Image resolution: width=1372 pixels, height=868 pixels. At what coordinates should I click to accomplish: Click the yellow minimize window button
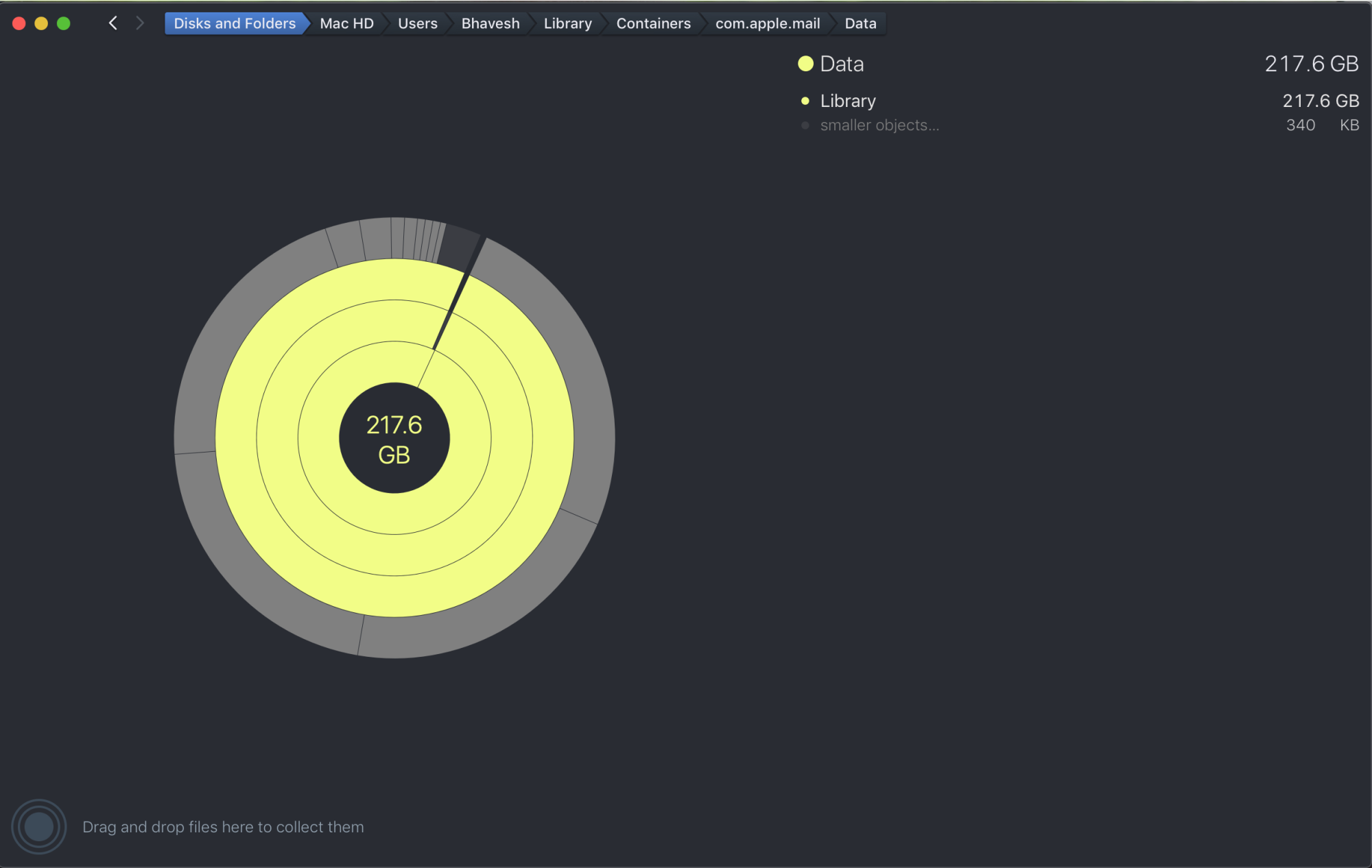point(41,23)
